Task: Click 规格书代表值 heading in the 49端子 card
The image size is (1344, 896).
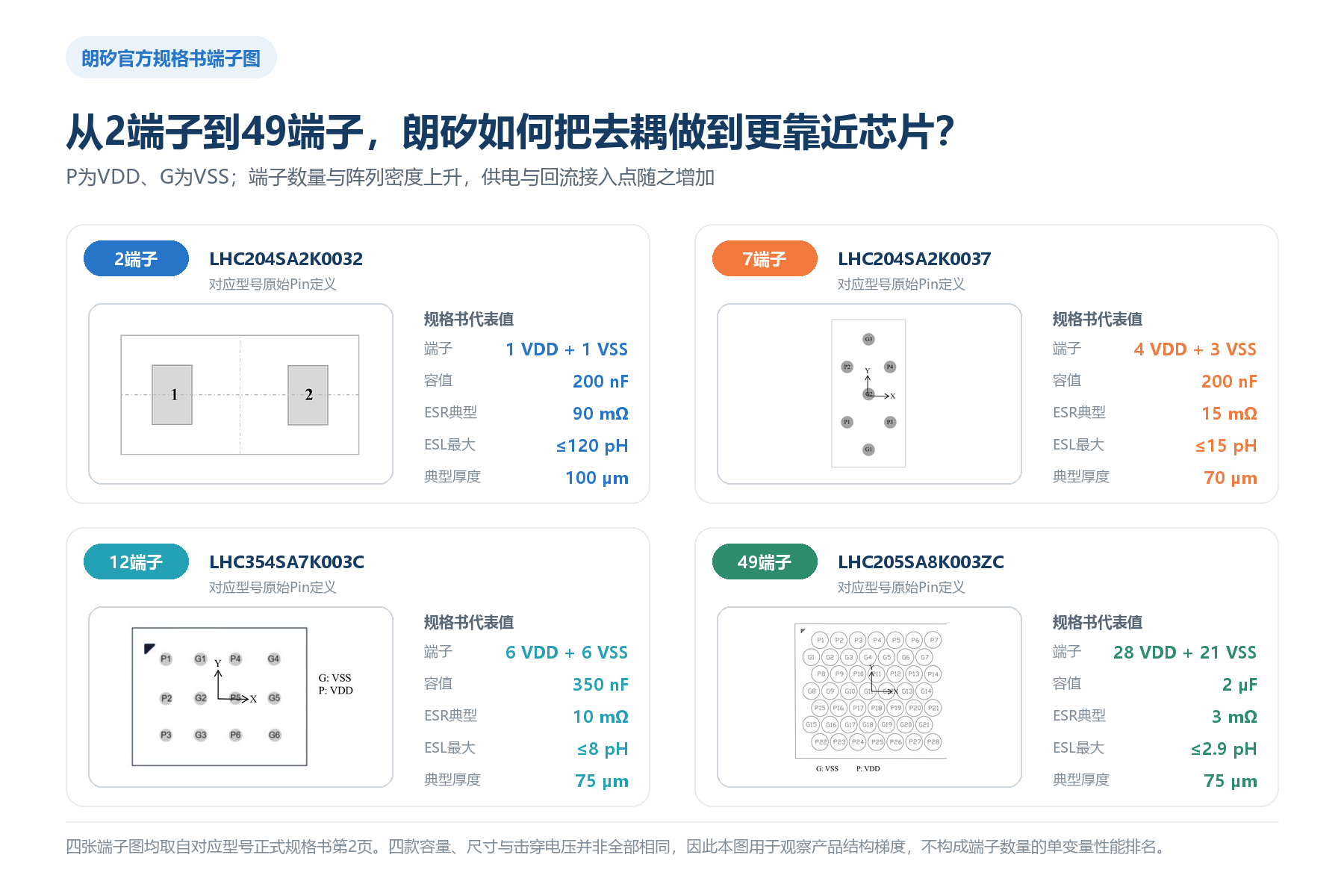Action: coord(1098,623)
